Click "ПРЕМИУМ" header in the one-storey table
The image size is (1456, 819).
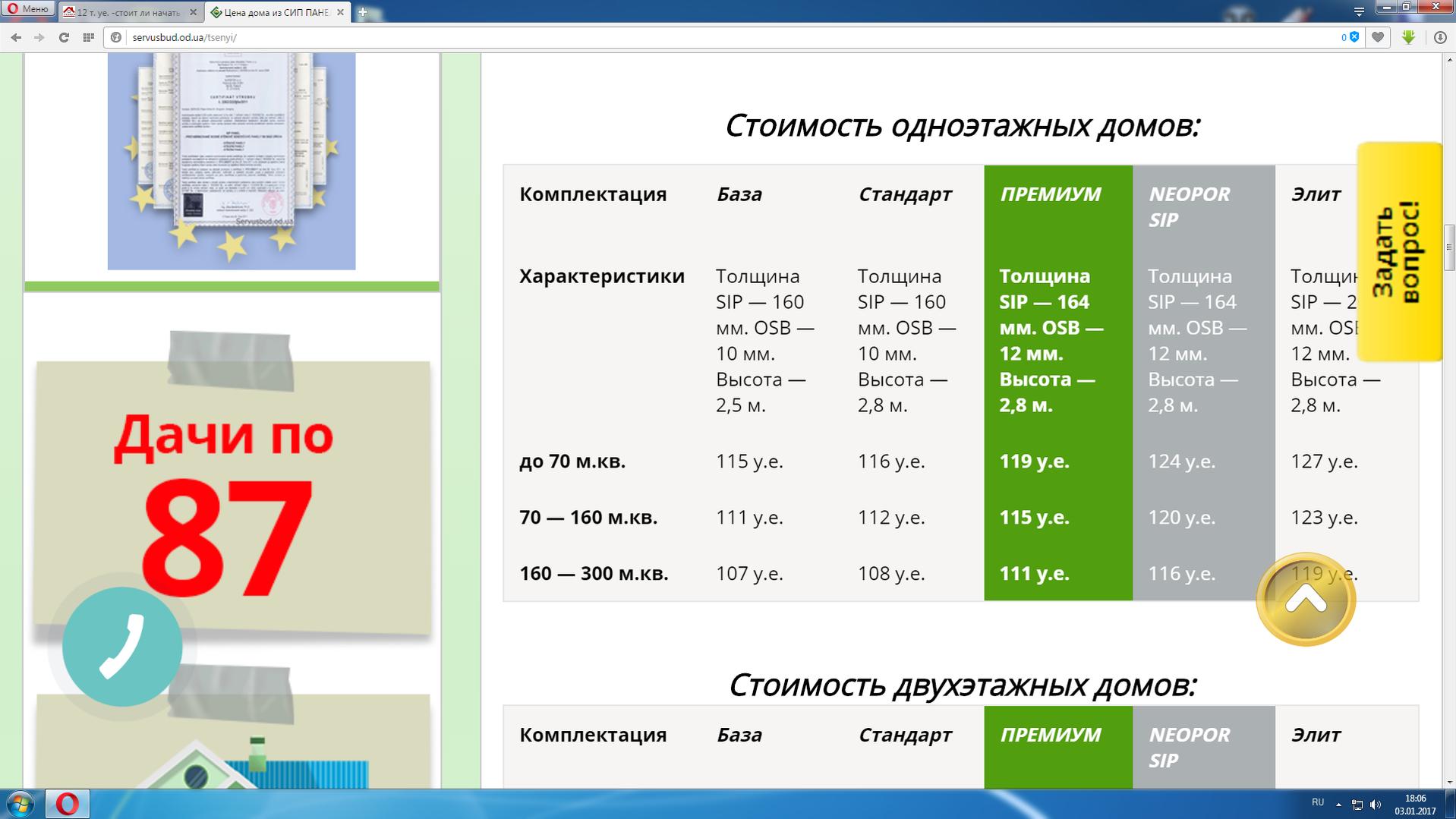(x=1050, y=194)
